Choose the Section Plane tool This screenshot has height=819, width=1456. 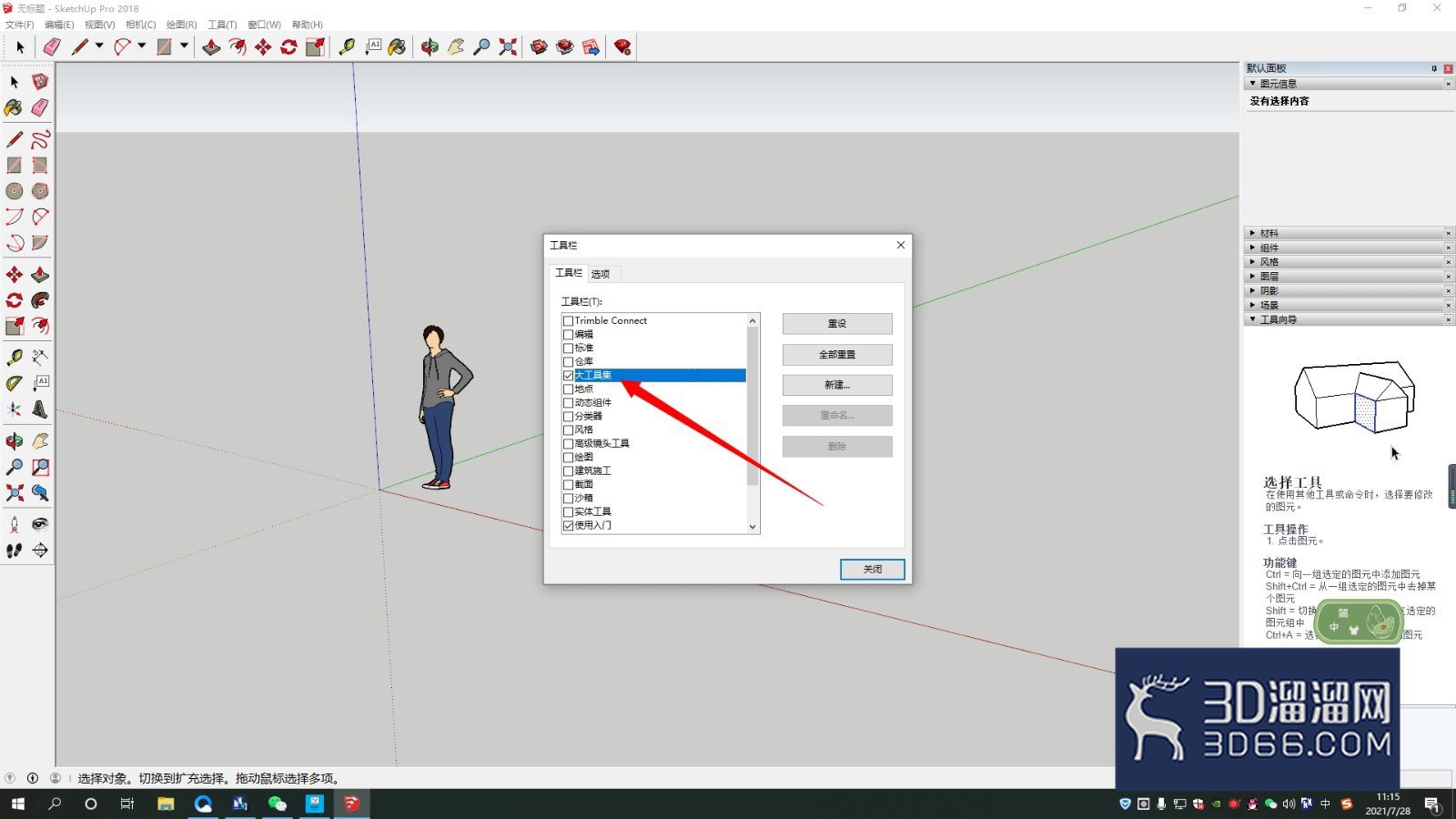coord(40,551)
